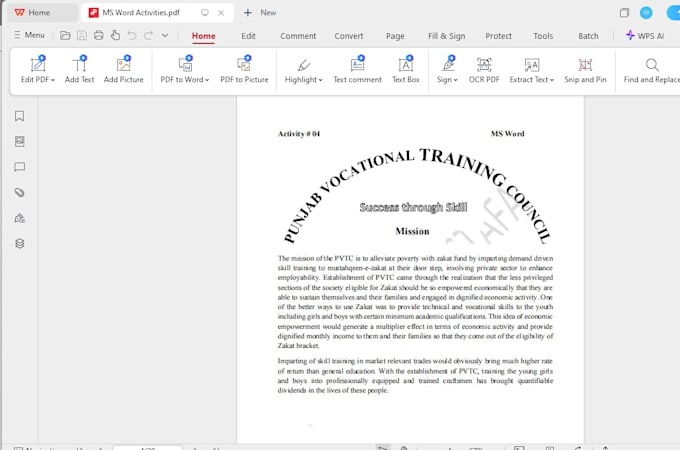Open the comments sidebar panel
The height and width of the screenshot is (450, 680).
20,167
